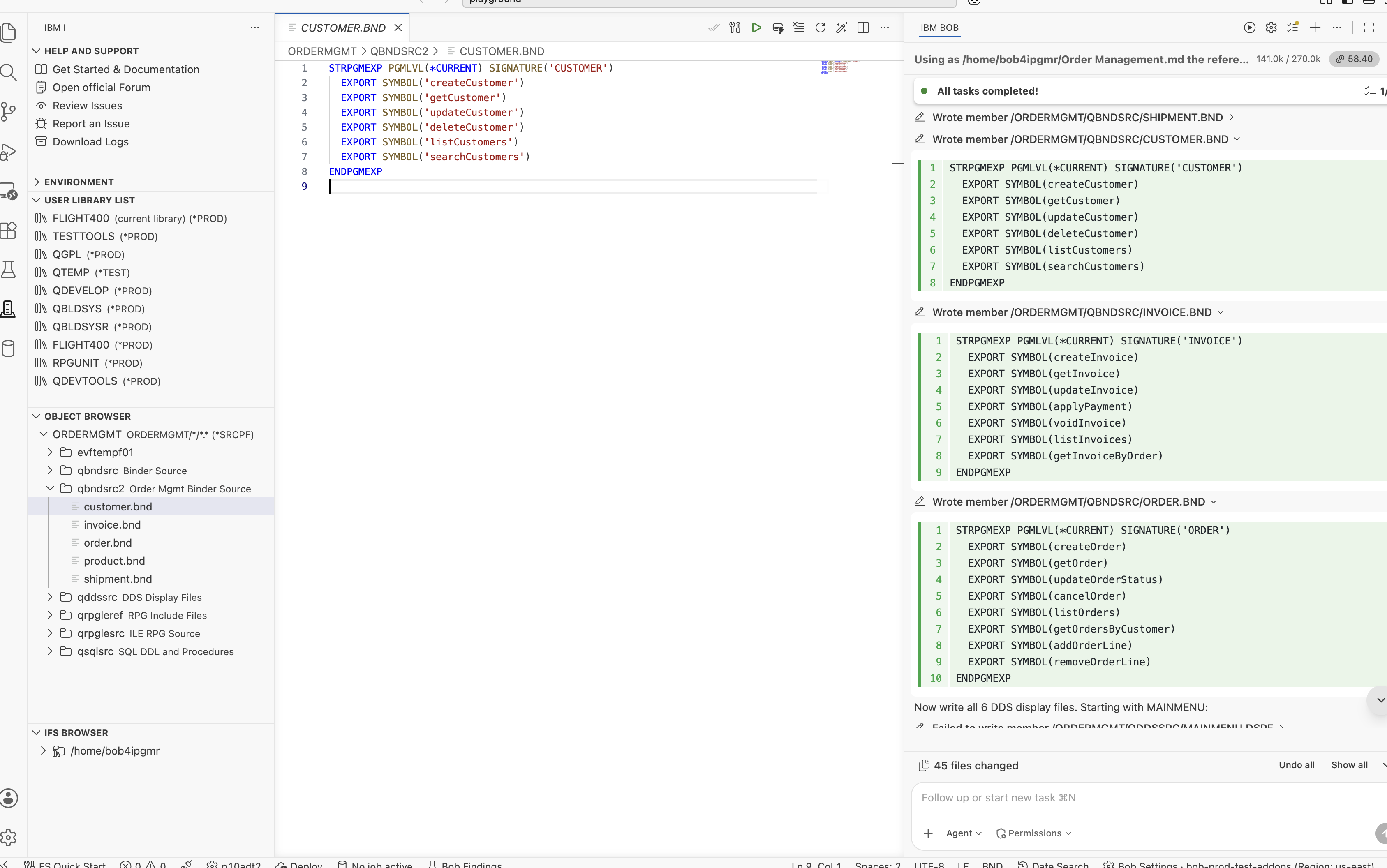Image resolution: width=1387 pixels, height=868 pixels.
Task: Switch to the IBM BOB panel tab
Action: (x=939, y=28)
